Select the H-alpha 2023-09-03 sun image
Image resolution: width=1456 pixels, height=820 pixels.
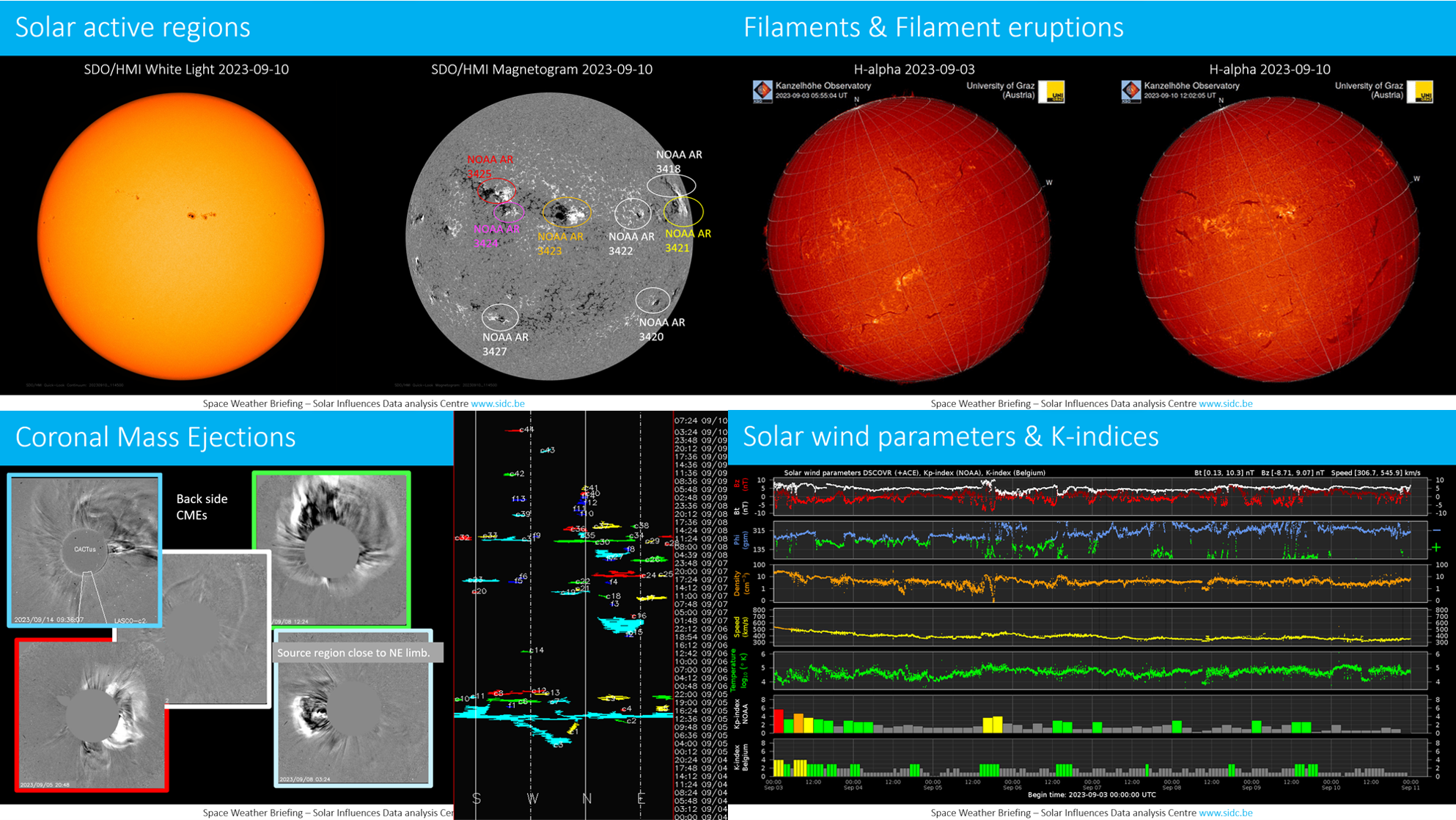click(909, 239)
